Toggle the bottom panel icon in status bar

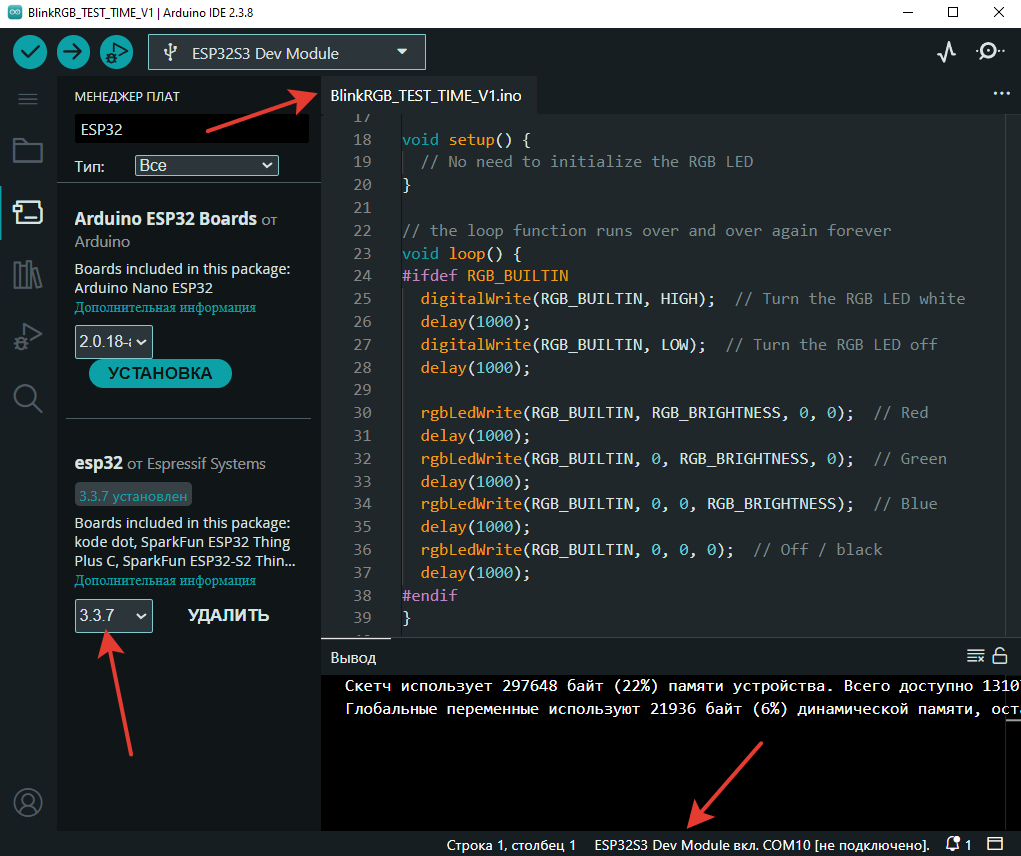pos(995,844)
